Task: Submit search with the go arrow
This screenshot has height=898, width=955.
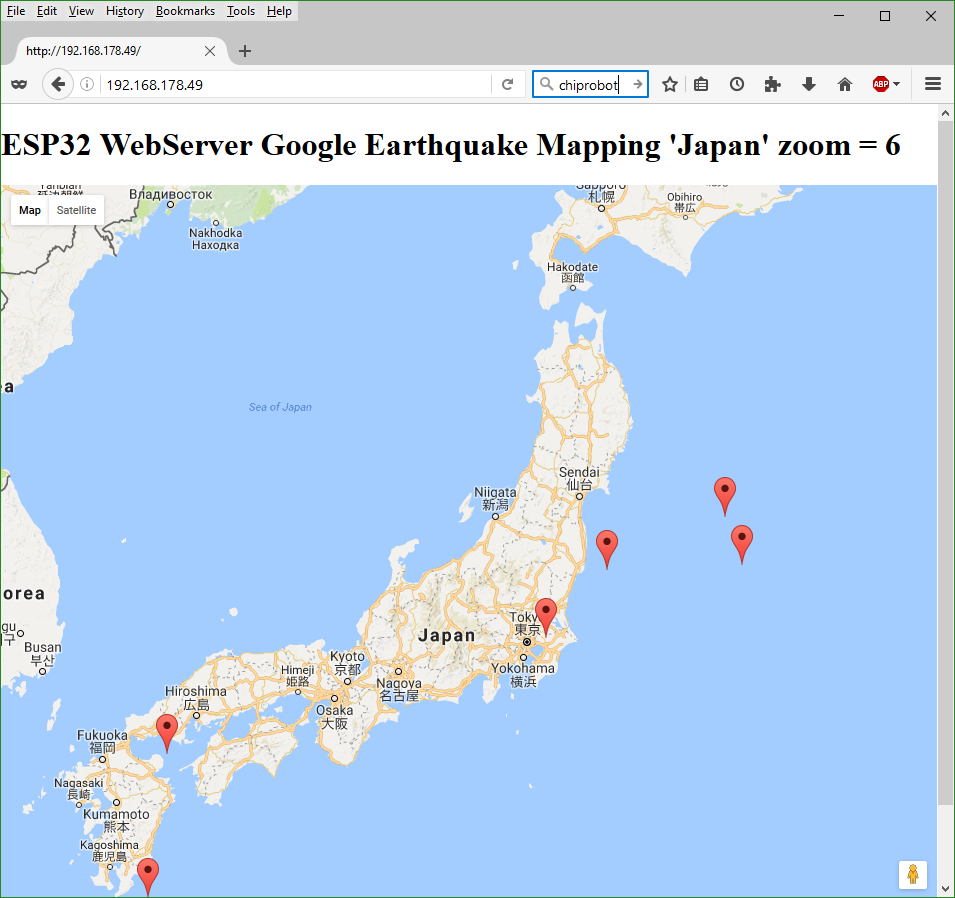Action: point(637,84)
